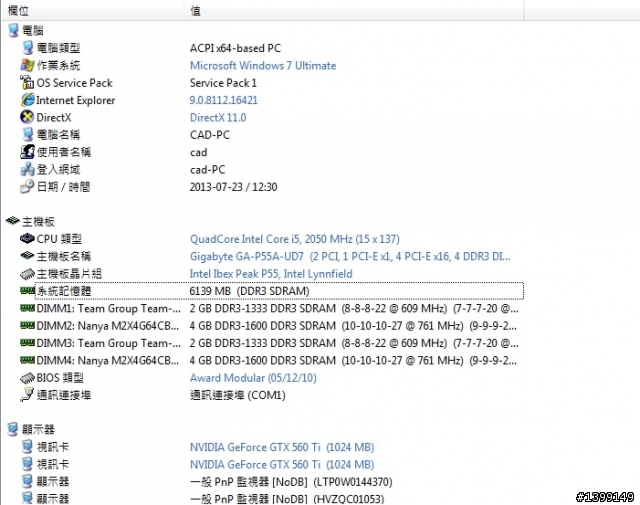Open the DirectX 11.0 link
The image size is (640, 505).
[218, 118]
